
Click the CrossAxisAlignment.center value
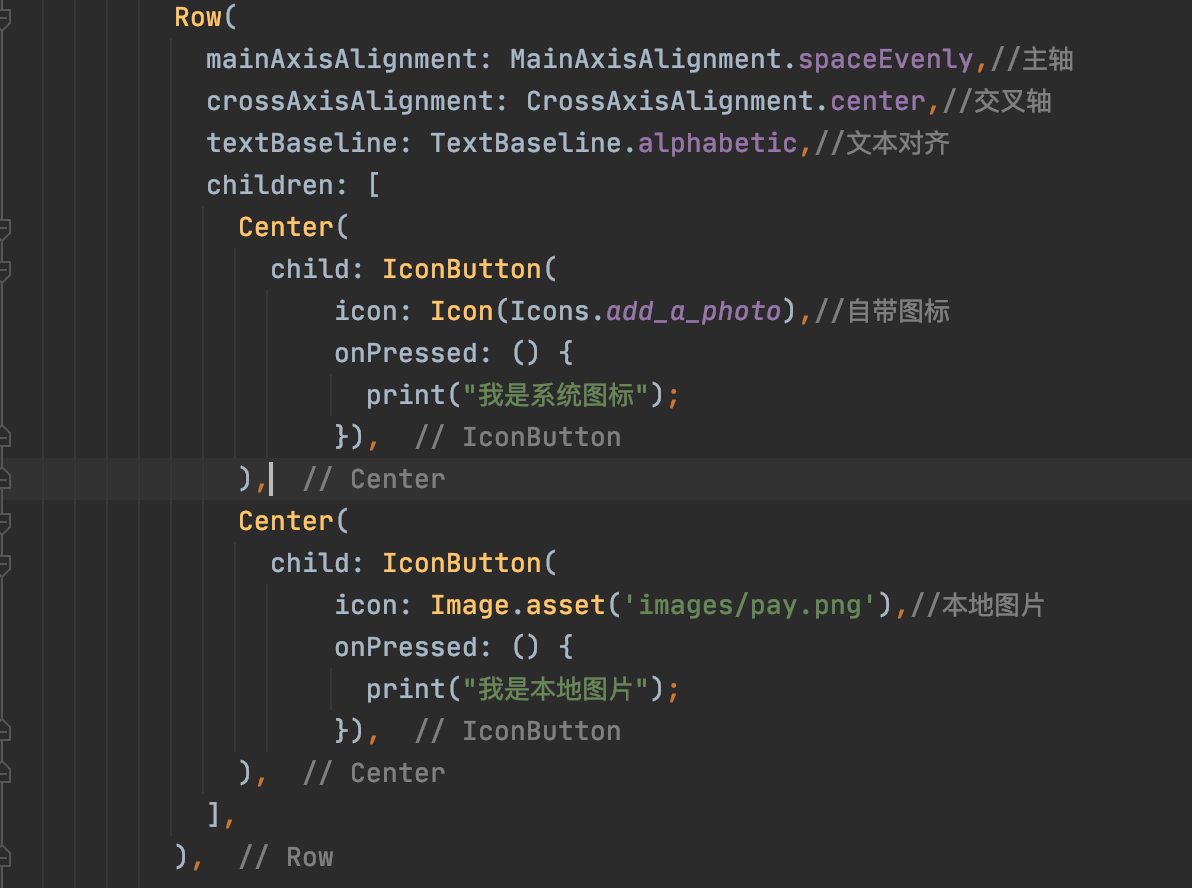(x=875, y=100)
